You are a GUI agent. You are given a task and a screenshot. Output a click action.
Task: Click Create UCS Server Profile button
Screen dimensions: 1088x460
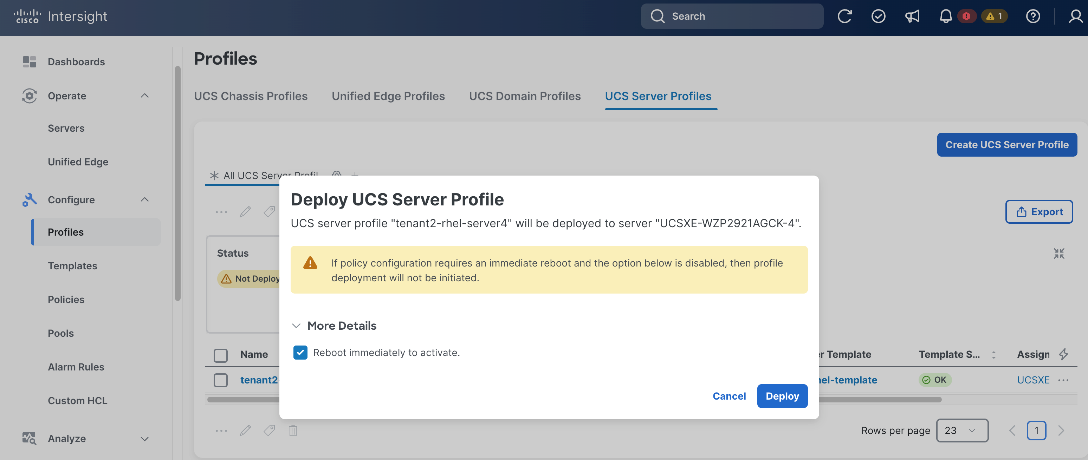1007,145
